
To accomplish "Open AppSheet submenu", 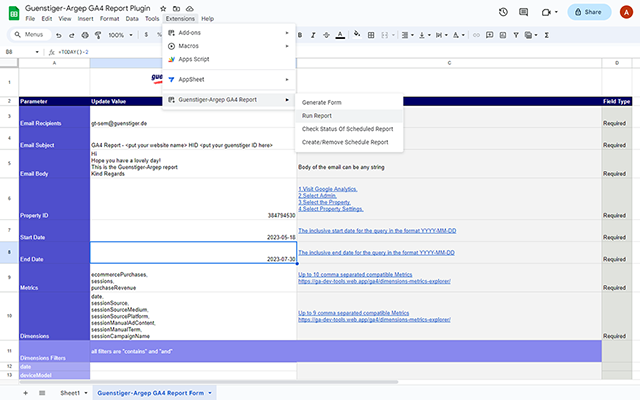I will 229,80.
